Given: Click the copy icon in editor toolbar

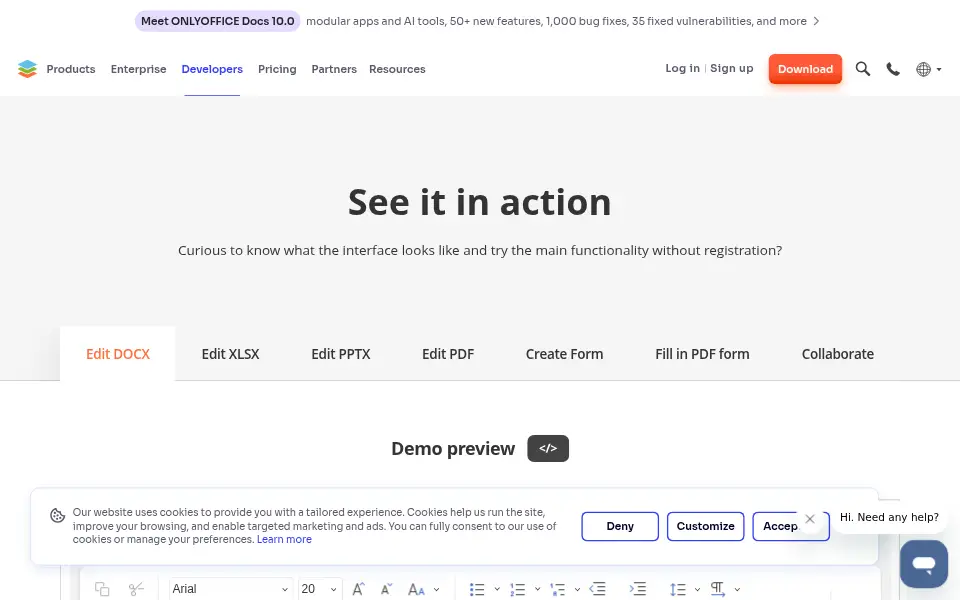Looking at the screenshot, I should (x=102, y=589).
